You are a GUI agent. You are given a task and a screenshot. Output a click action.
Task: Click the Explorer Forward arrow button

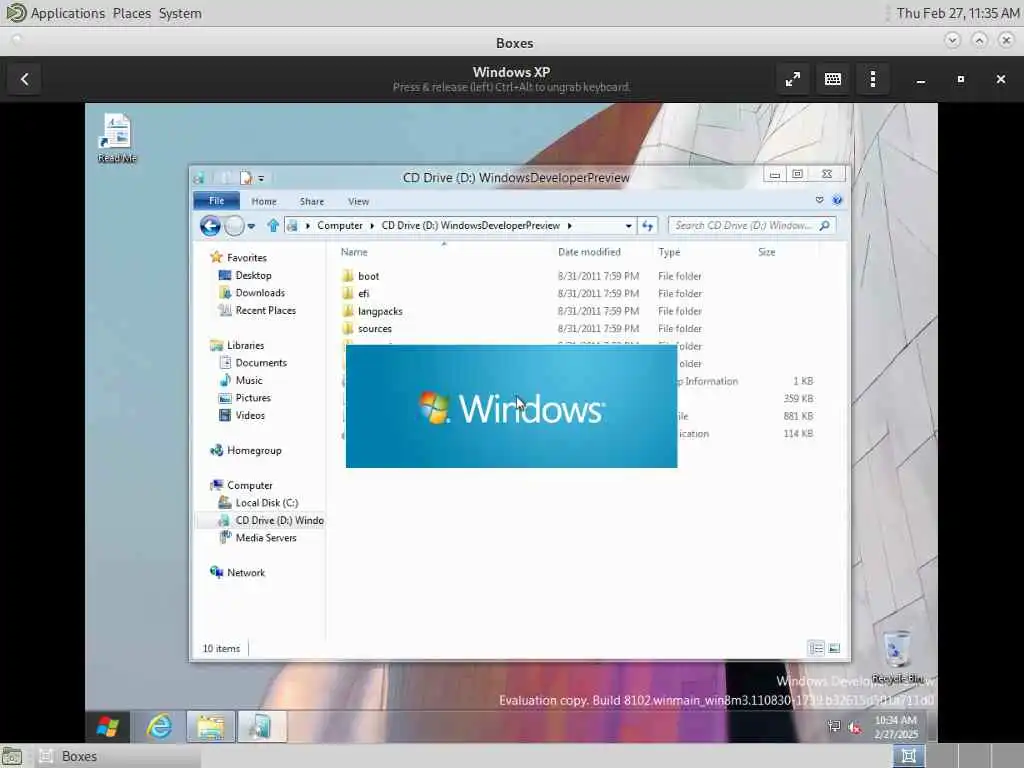234,226
